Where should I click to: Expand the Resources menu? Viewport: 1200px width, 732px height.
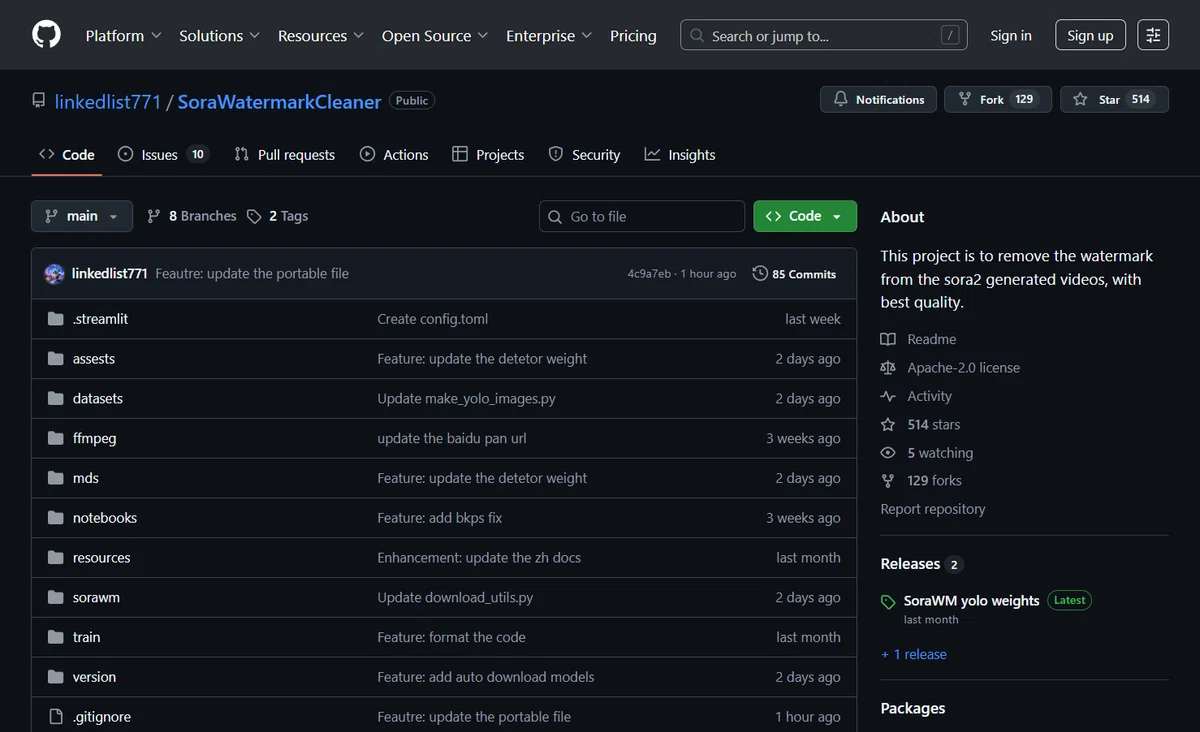click(321, 35)
